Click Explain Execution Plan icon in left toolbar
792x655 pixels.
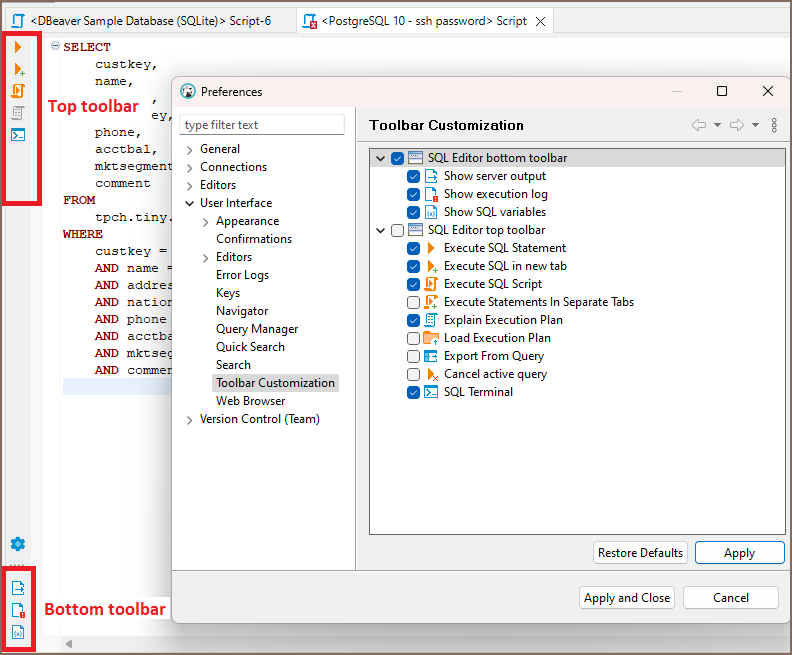click(x=18, y=113)
